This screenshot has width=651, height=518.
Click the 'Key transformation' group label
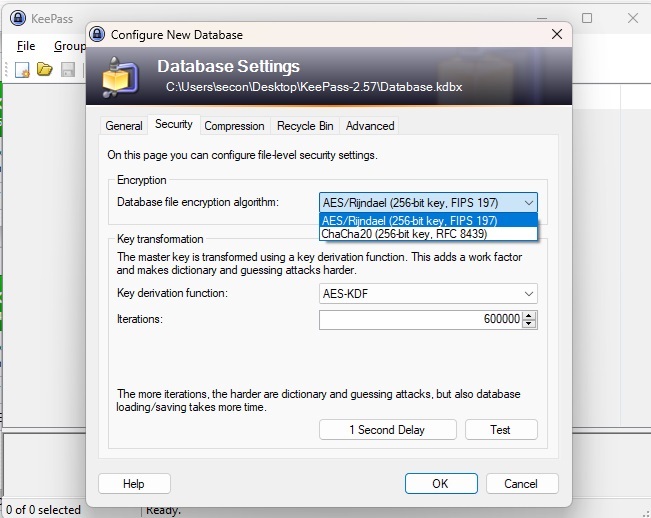pos(160,239)
